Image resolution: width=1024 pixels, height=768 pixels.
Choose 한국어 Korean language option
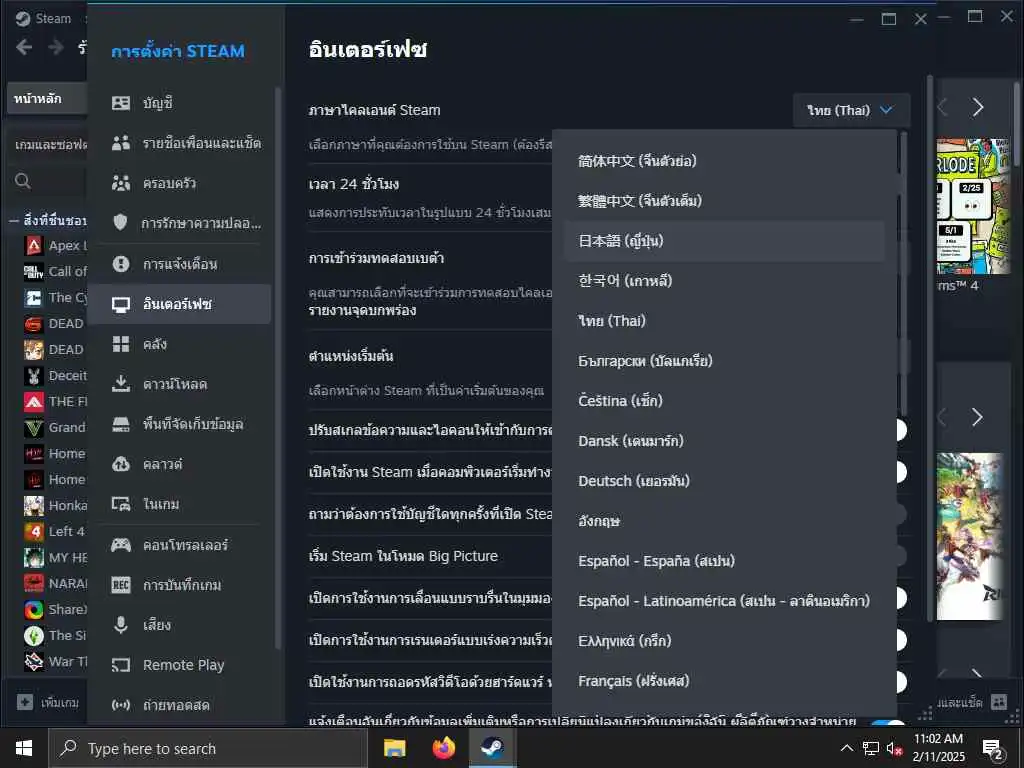[724, 281]
